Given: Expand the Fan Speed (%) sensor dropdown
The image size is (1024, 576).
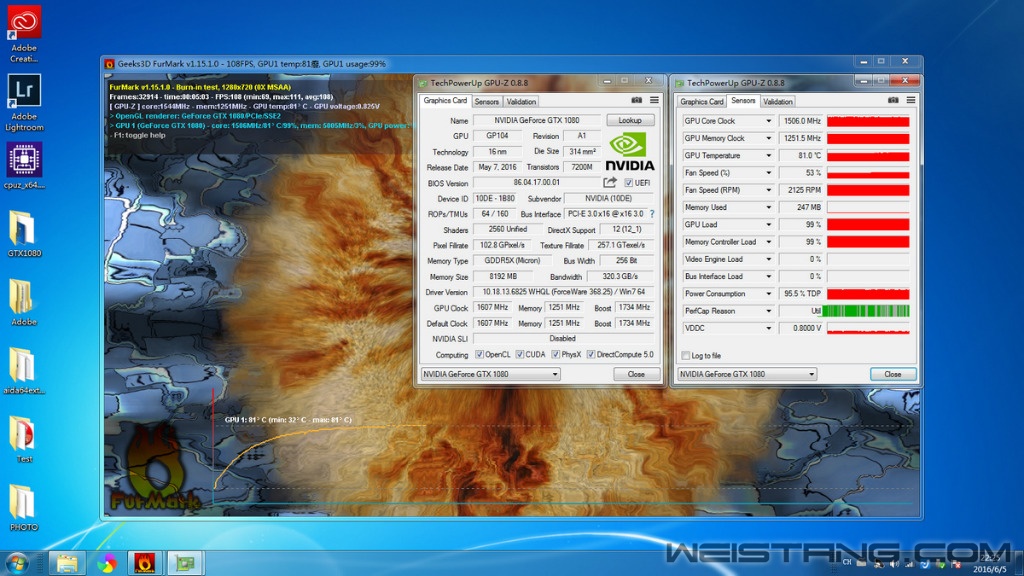Looking at the screenshot, I should point(768,173).
